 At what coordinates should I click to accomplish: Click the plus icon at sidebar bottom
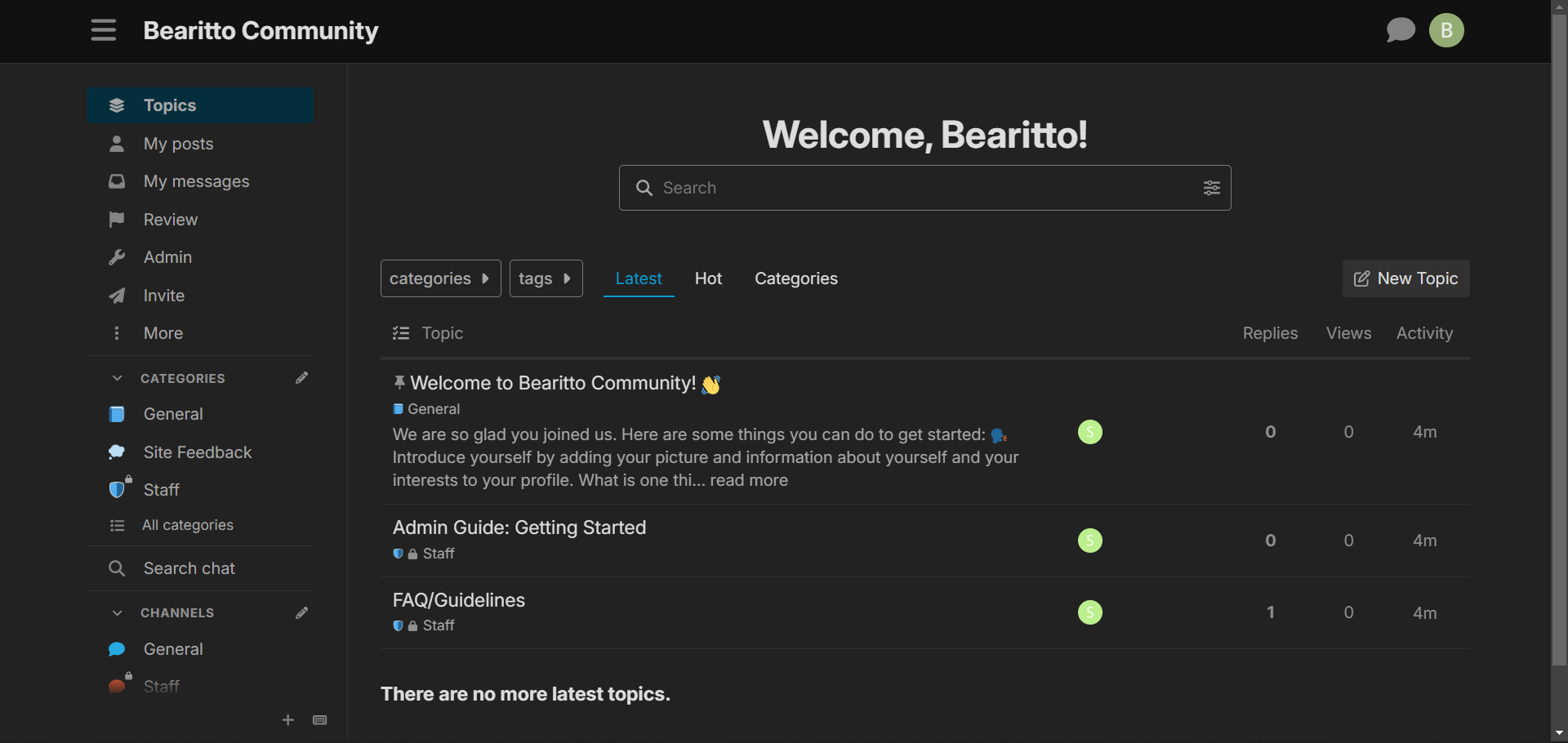tap(287, 720)
